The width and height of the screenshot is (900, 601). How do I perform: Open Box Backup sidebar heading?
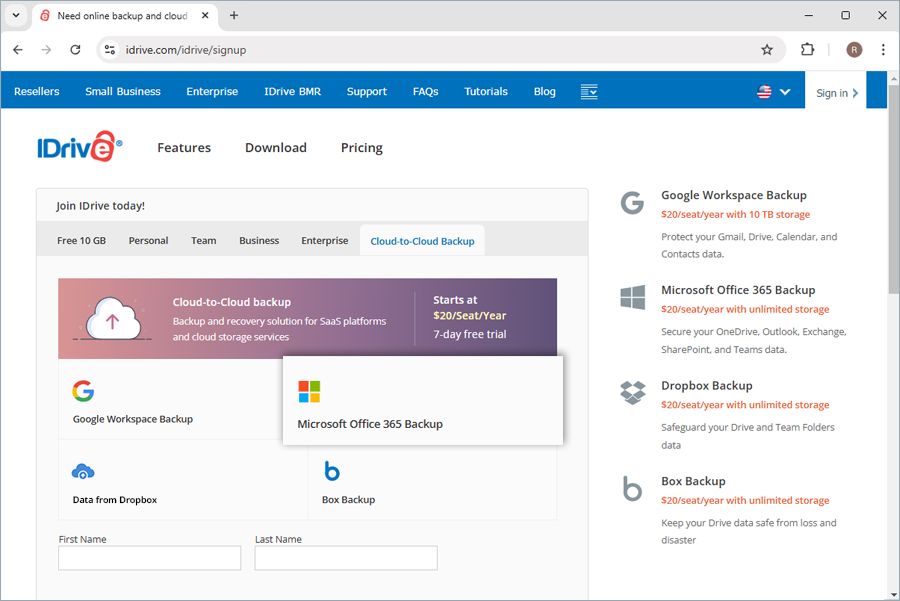(693, 481)
